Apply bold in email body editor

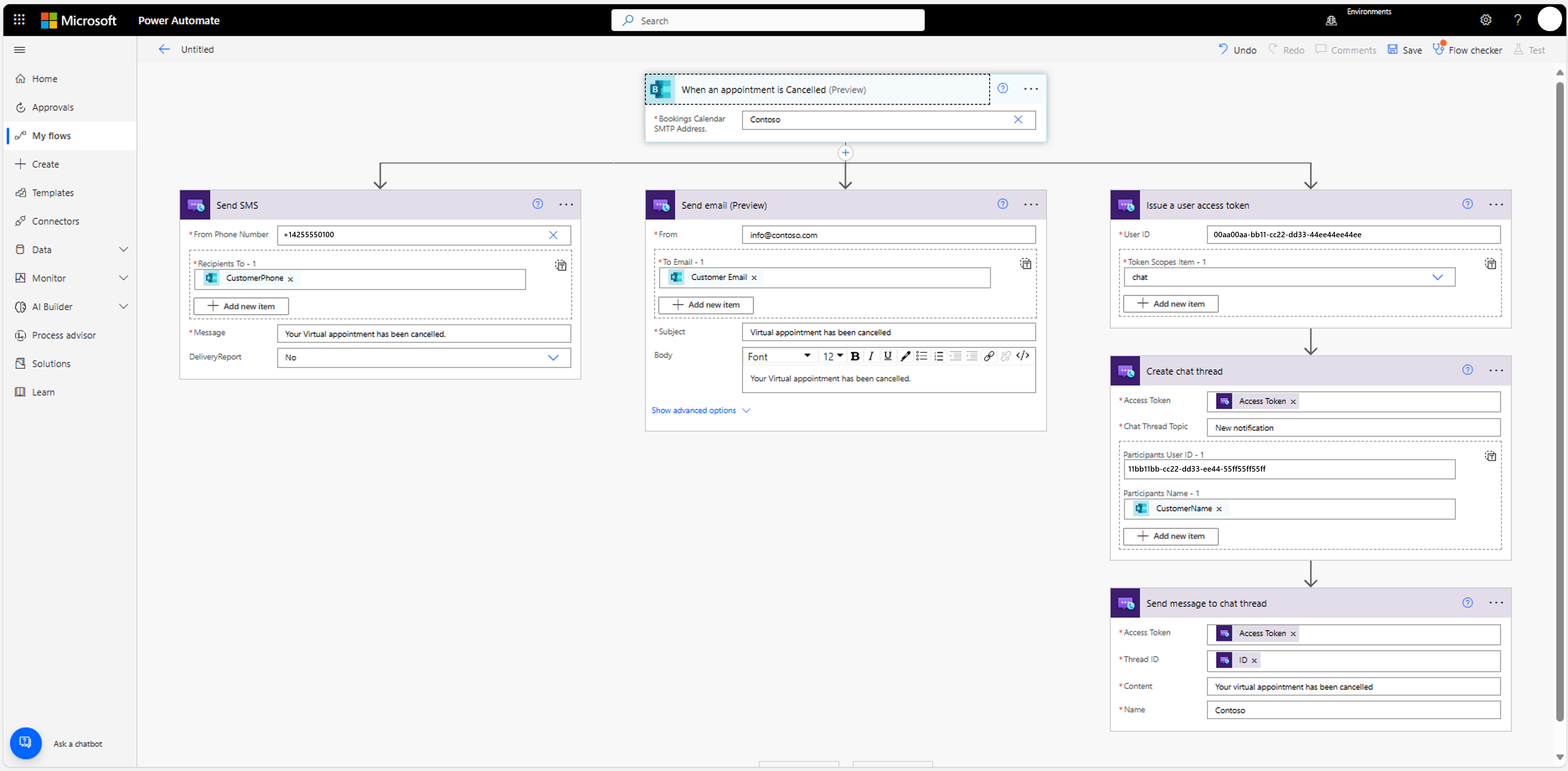[855, 356]
